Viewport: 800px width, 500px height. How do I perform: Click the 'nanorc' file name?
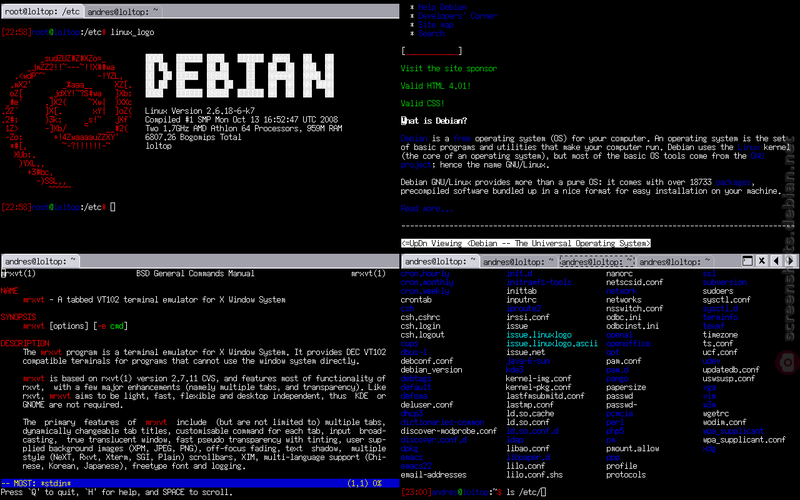coord(619,273)
